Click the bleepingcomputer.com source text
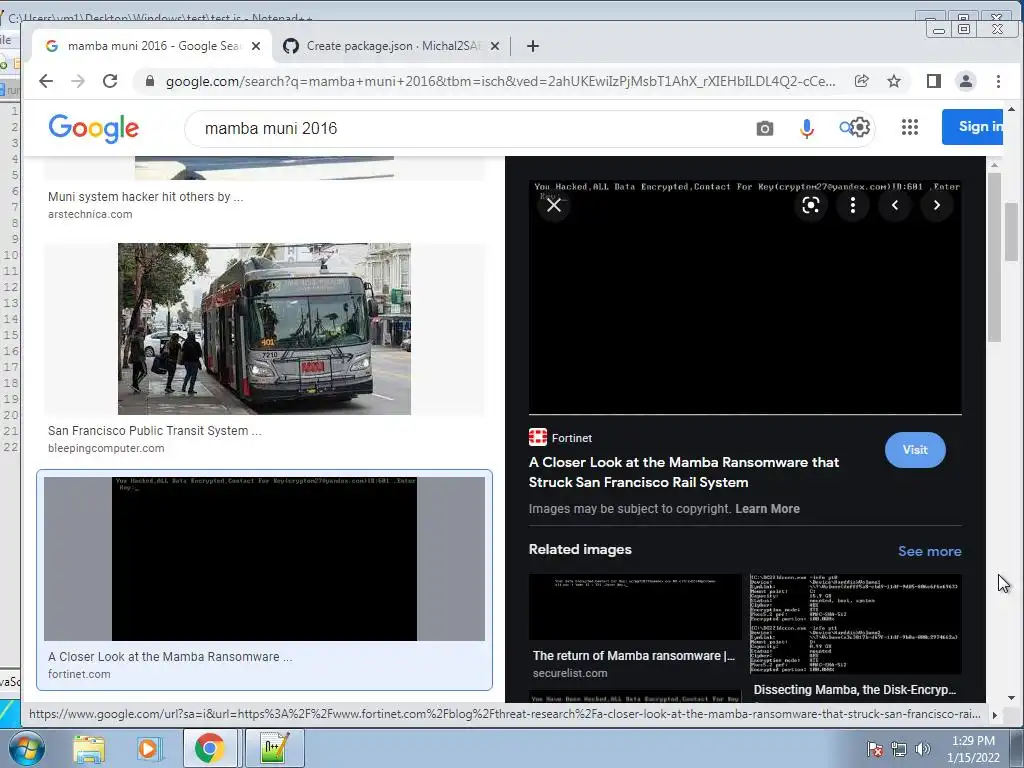This screenshot has height=768, width=1024. (106, 448)
